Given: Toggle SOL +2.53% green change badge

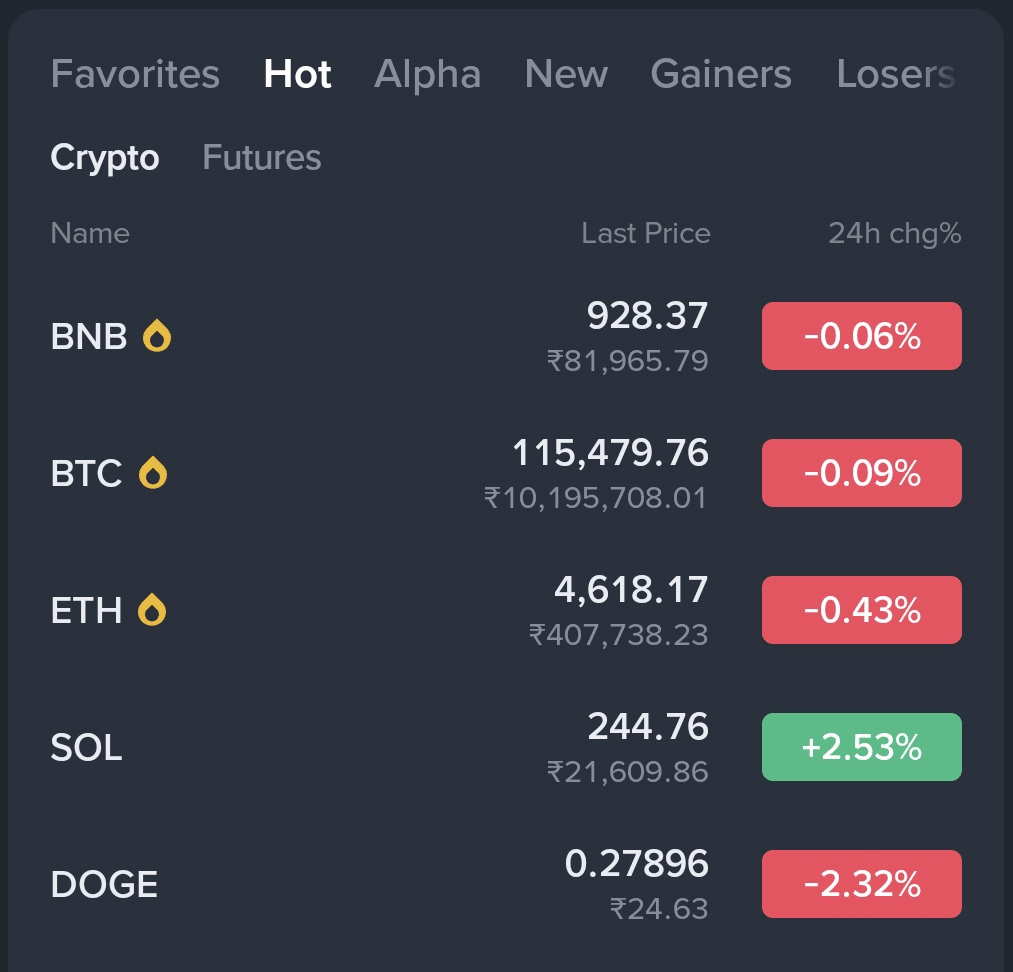Looking at the screenshot, I should (861, 747).
